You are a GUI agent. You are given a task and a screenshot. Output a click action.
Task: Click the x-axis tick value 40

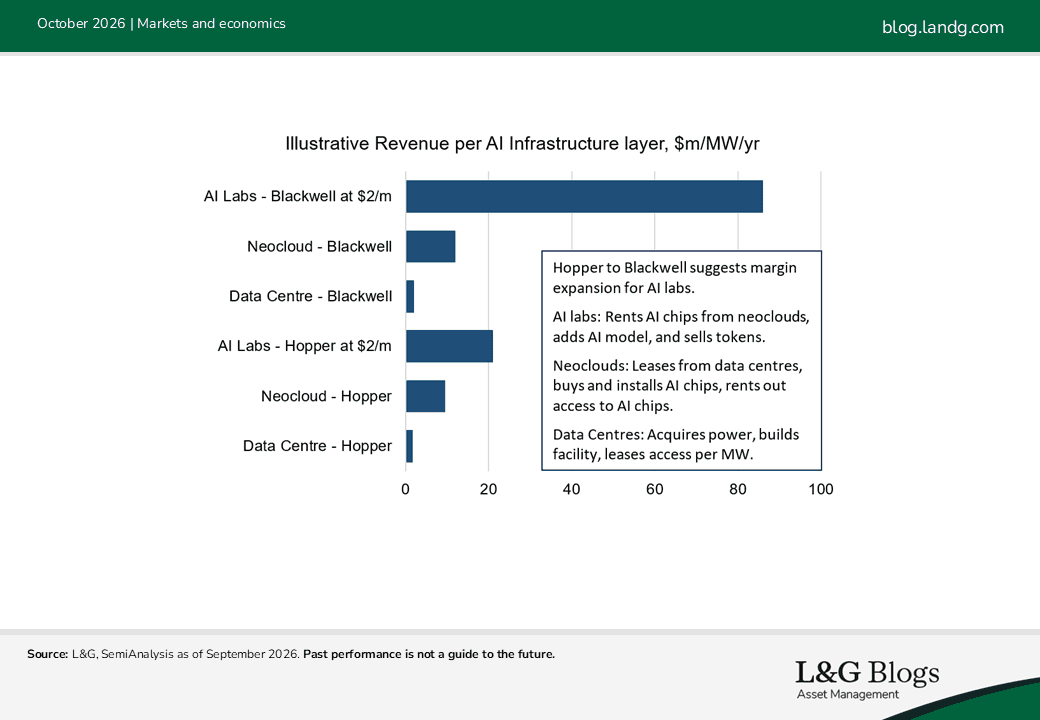572,489
